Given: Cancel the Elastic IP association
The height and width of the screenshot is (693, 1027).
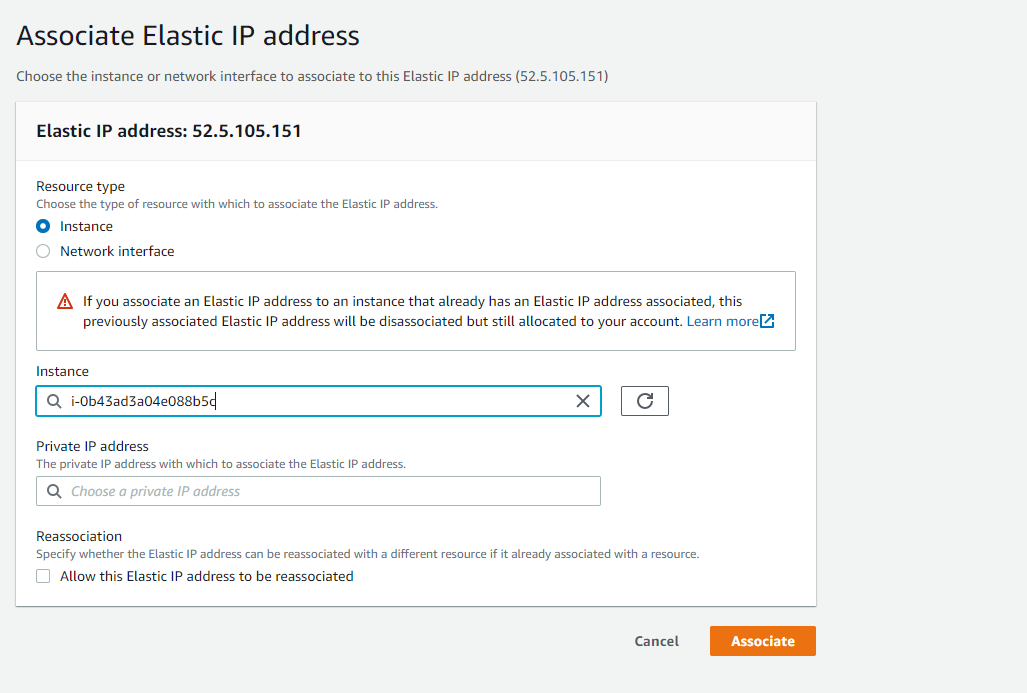Looking at the screenshot, I should click(x=656, y=641).
